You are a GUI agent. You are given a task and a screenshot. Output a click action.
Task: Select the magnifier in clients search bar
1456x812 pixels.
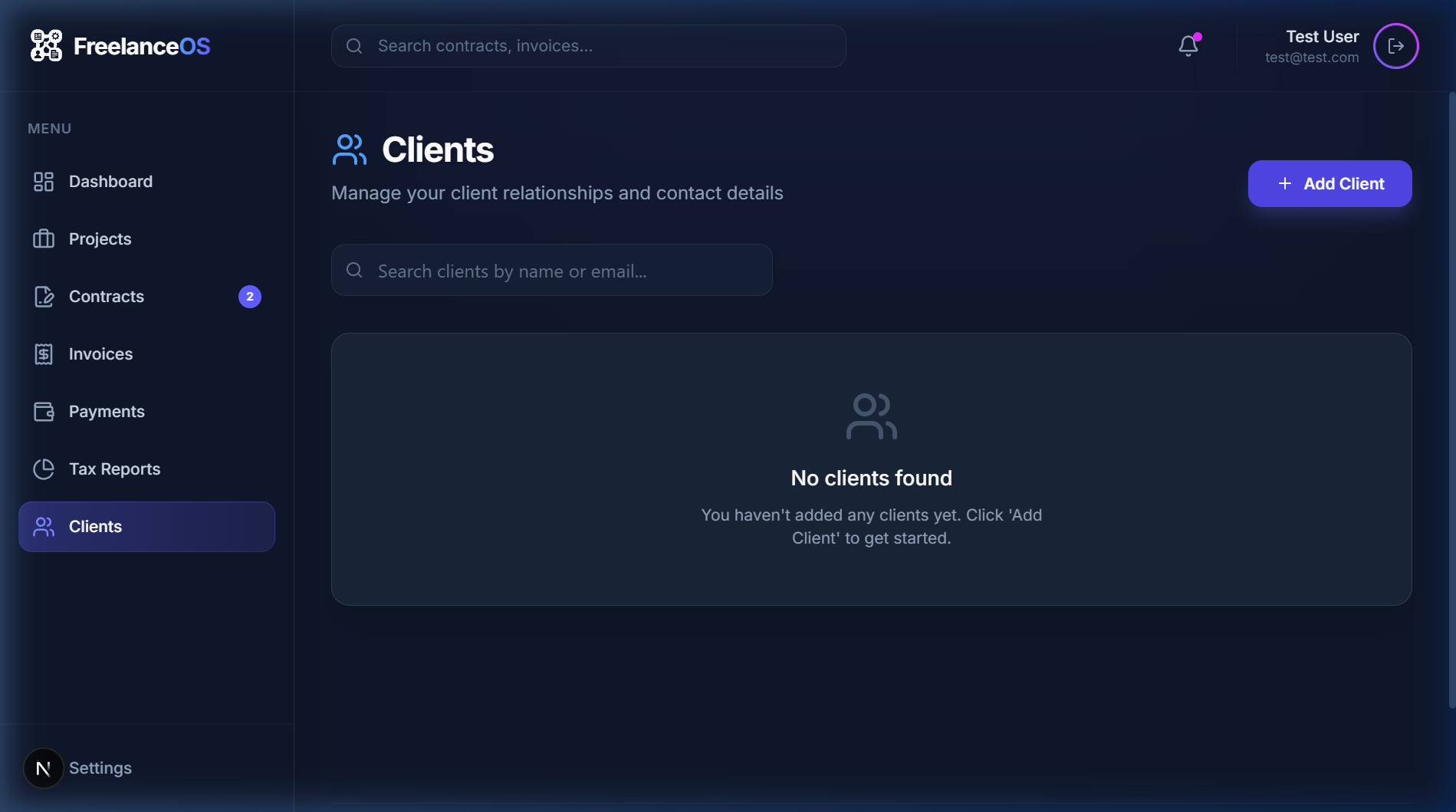pyautogui.click(x=353, y=270)
